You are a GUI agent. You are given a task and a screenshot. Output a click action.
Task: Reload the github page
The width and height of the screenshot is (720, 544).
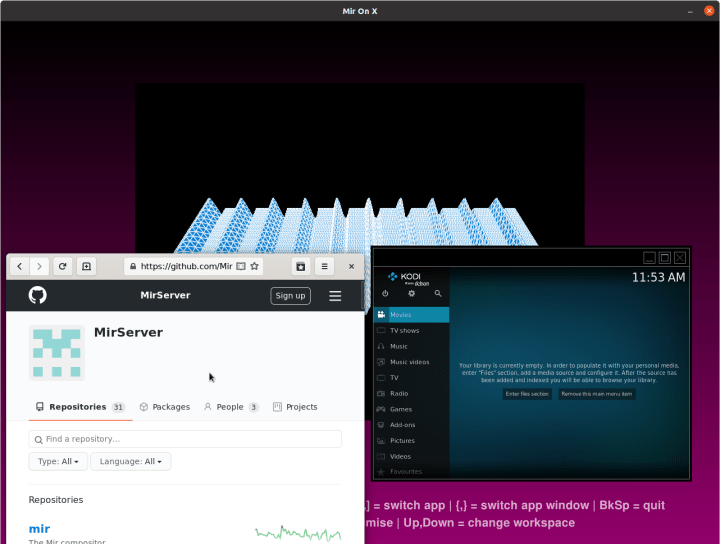(x=62, y=266)
